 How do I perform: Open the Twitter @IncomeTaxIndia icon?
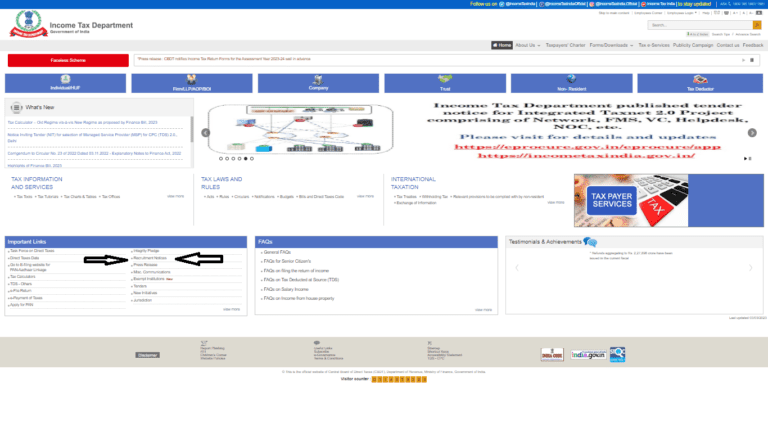point(502,4)
